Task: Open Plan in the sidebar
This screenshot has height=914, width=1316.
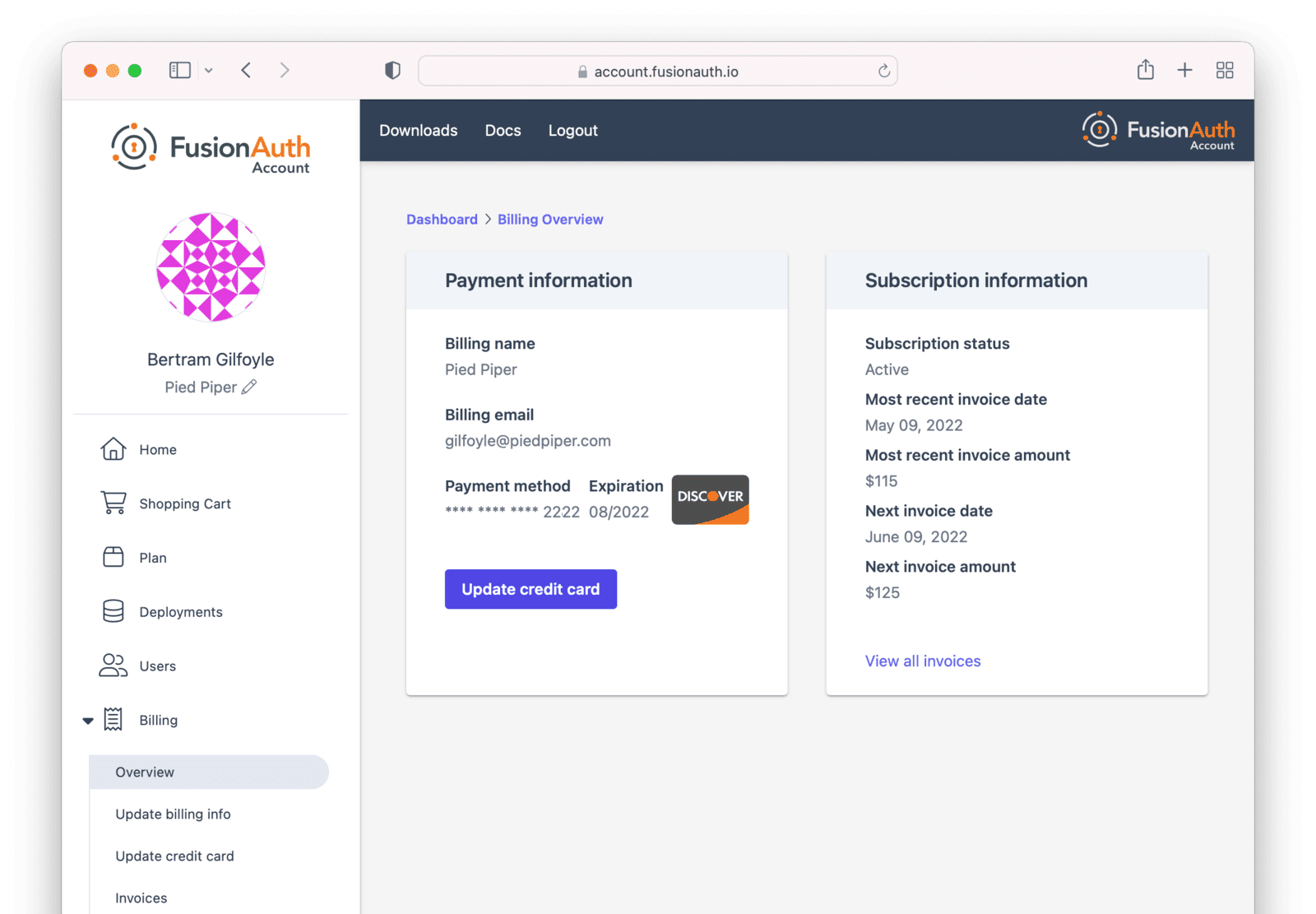Action: point(153,558)
